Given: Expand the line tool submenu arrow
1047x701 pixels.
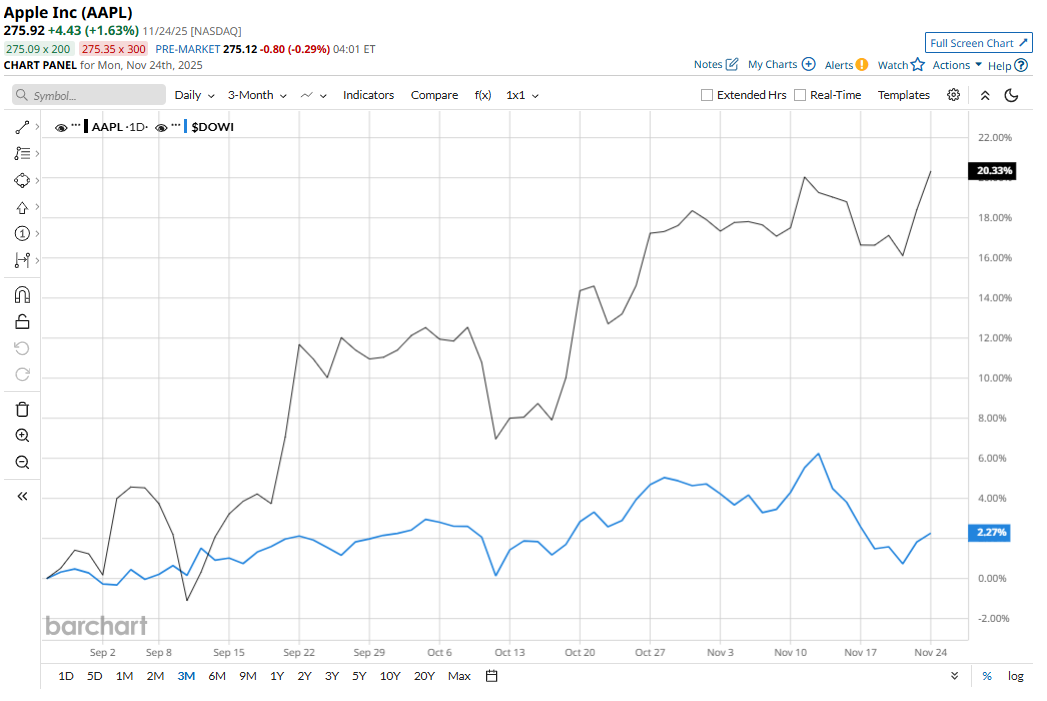Looking at the screenshot, I should (37, 127).
